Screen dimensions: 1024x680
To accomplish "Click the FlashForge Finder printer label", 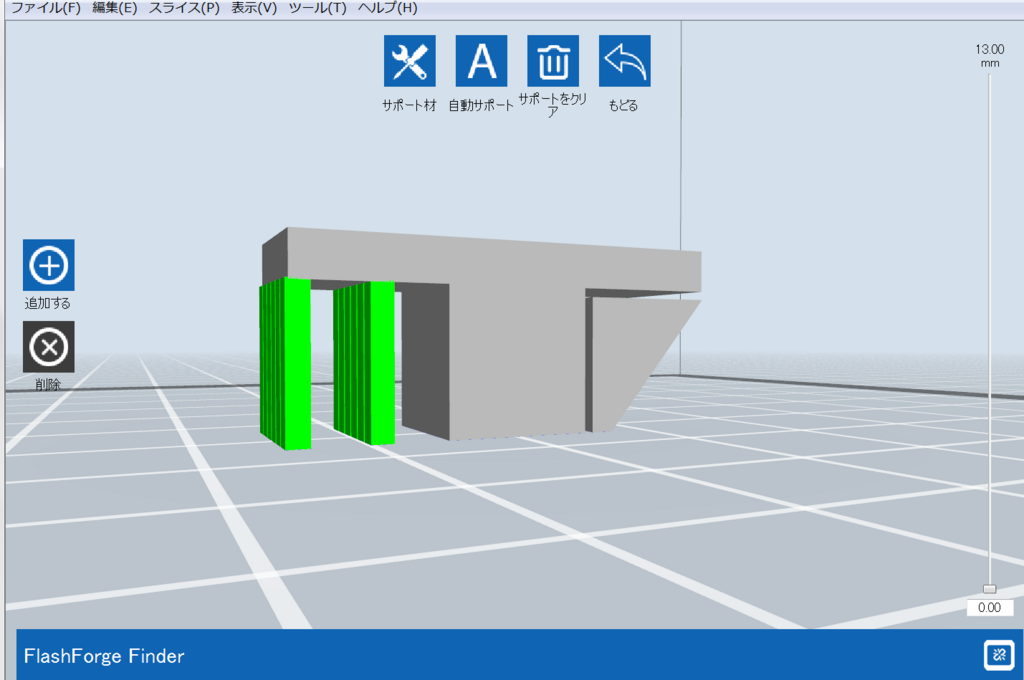I will click(104, 656).
